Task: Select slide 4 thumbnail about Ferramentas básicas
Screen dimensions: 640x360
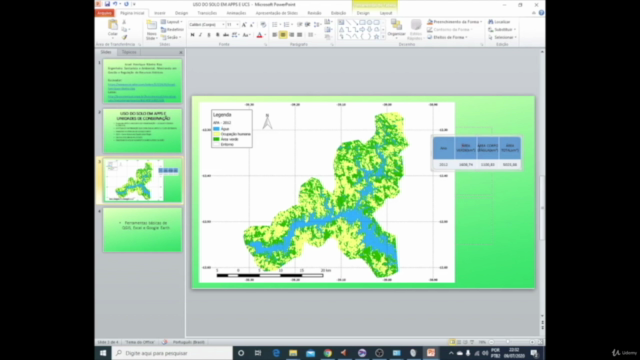Action: (x=142, y=230)
